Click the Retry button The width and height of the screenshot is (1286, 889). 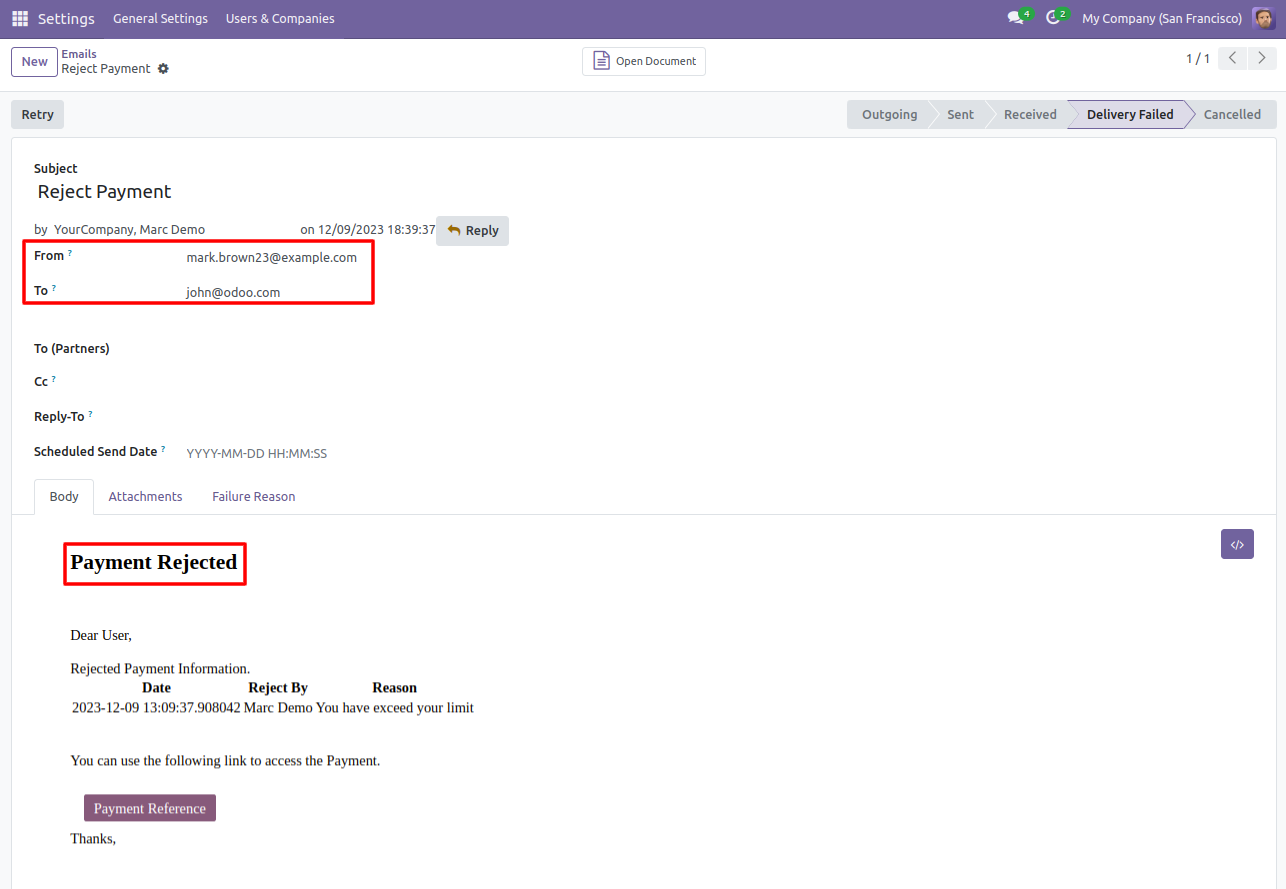click(38, 115)
